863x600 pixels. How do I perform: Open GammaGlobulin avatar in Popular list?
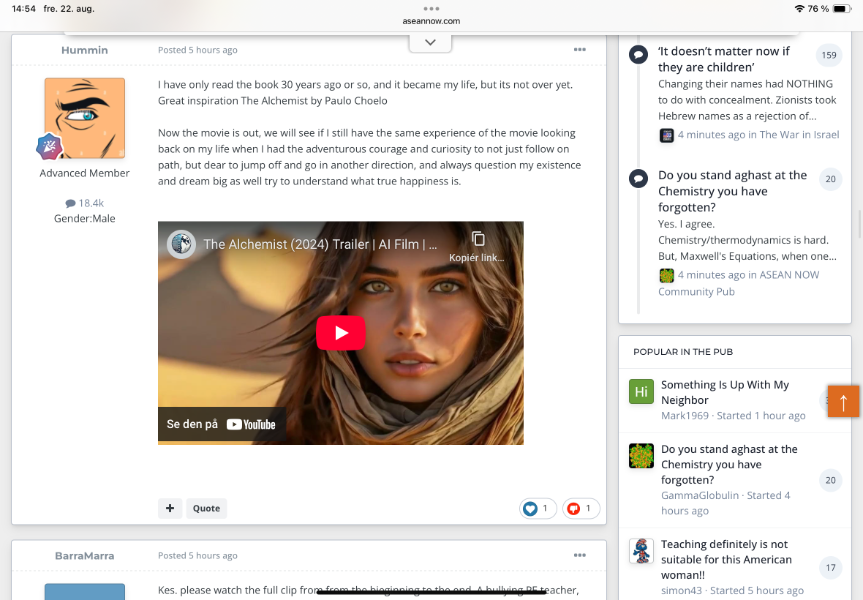tap(641, 456)
